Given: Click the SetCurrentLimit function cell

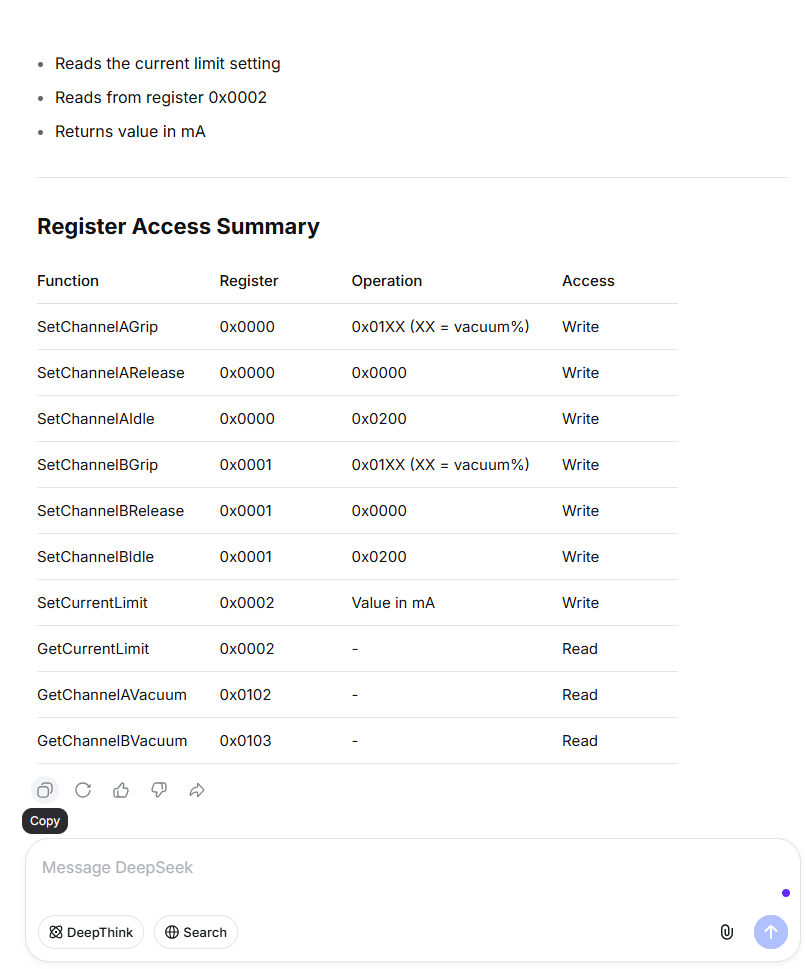Looking at the screenshot, I should coord(93,603).
